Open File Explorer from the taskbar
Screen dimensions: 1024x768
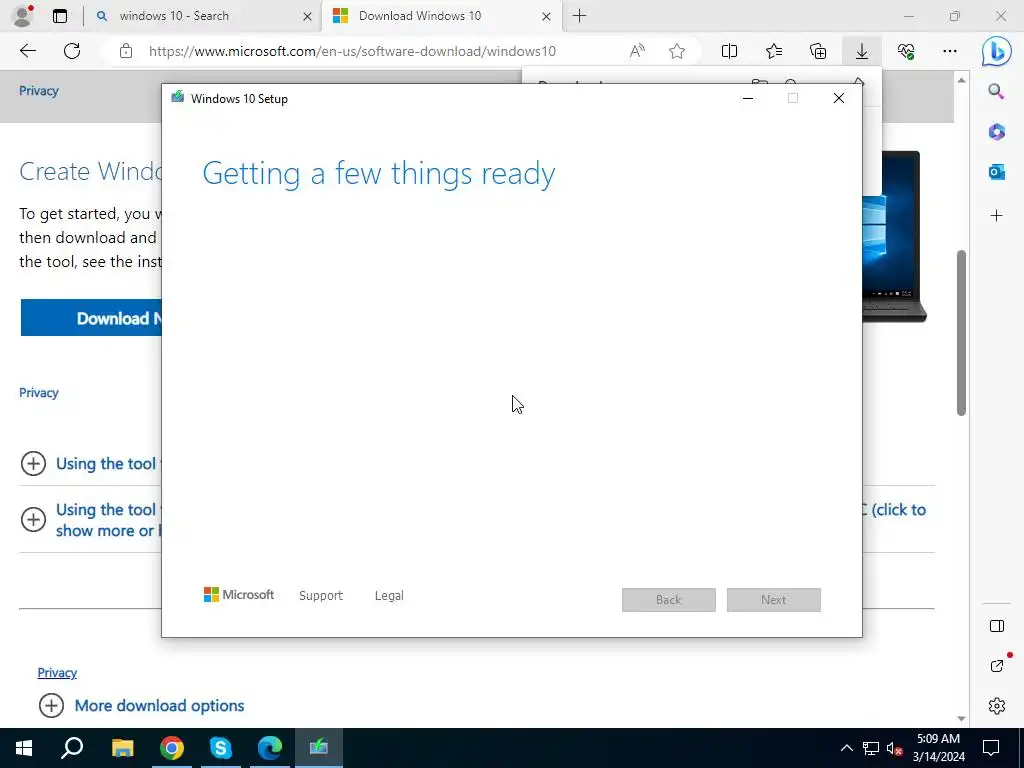122,748
